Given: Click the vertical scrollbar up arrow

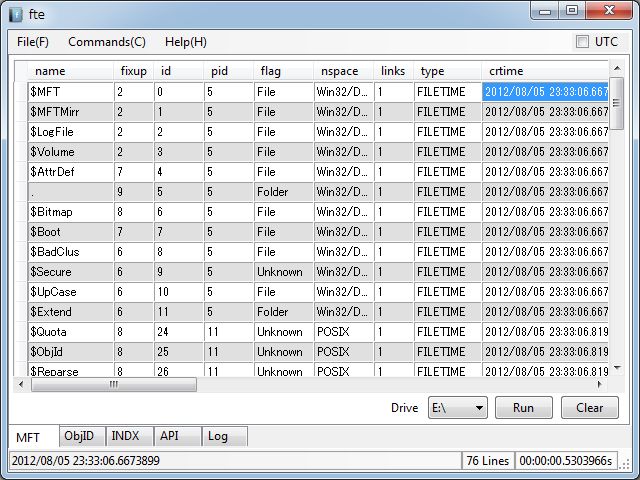Looking at the screenshot, I should 617,69.
